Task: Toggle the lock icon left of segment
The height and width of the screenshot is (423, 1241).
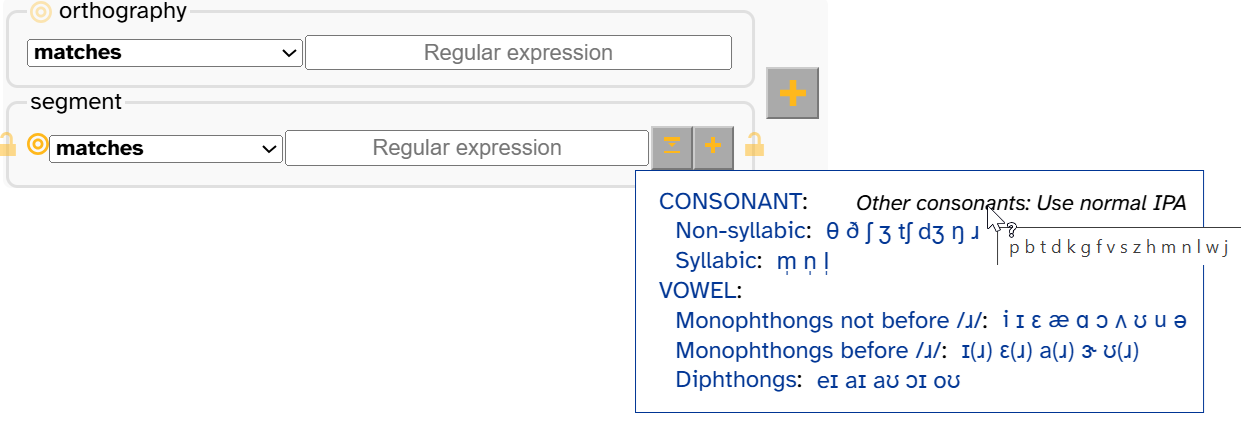Action: (x=6, y=144)
